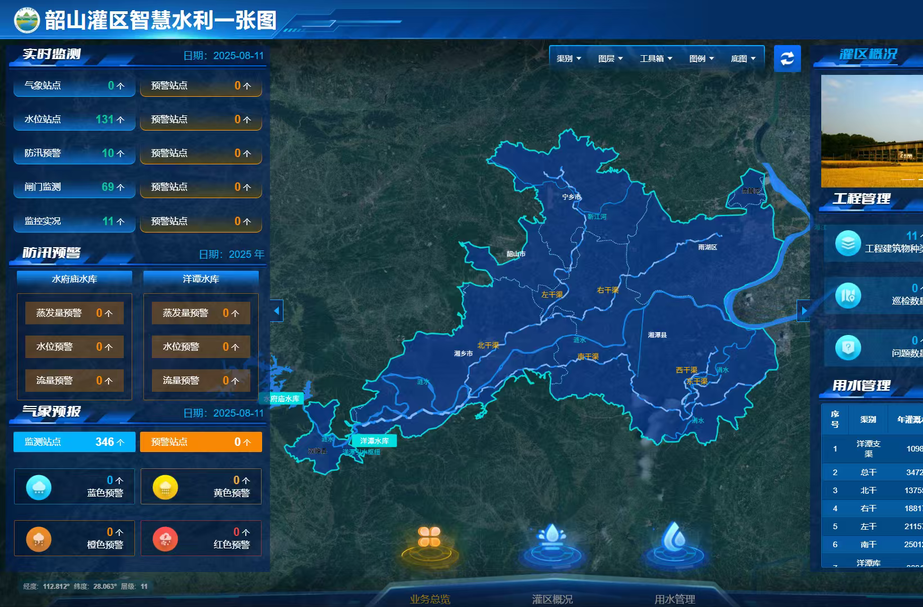Click the 用水管理 water drop icon

tap(675, 538)
